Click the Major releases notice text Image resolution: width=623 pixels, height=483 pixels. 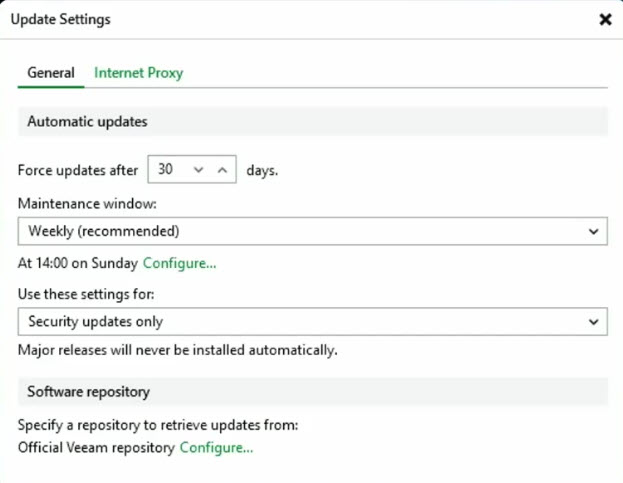pos(178,350)
